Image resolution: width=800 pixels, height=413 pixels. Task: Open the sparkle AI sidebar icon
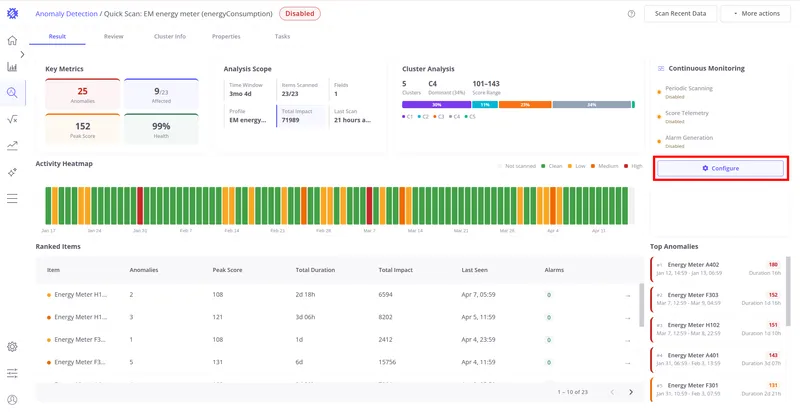click(12, 173)
